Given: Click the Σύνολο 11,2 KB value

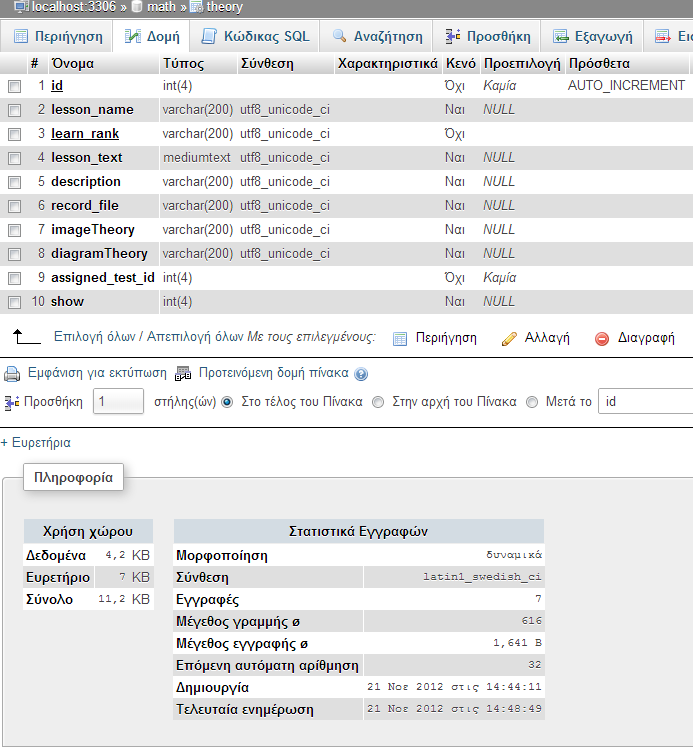Looking at the screenshot, I should 124,599.
